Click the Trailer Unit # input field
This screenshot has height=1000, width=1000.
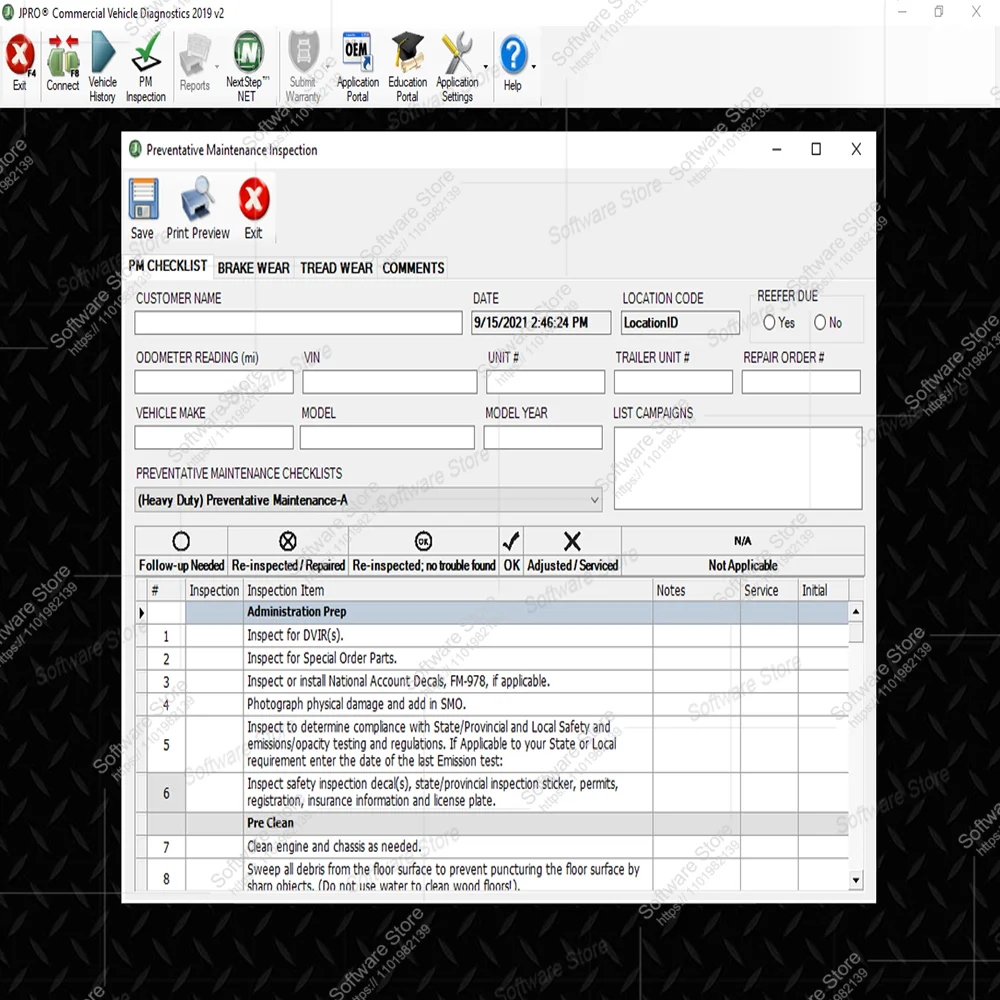673,382
